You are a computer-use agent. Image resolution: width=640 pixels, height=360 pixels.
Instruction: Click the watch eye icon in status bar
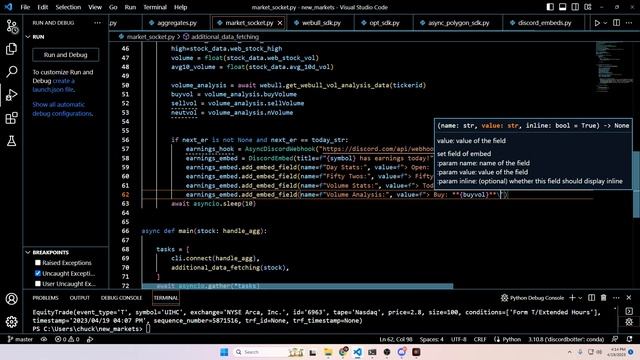[x=44, y=339]
